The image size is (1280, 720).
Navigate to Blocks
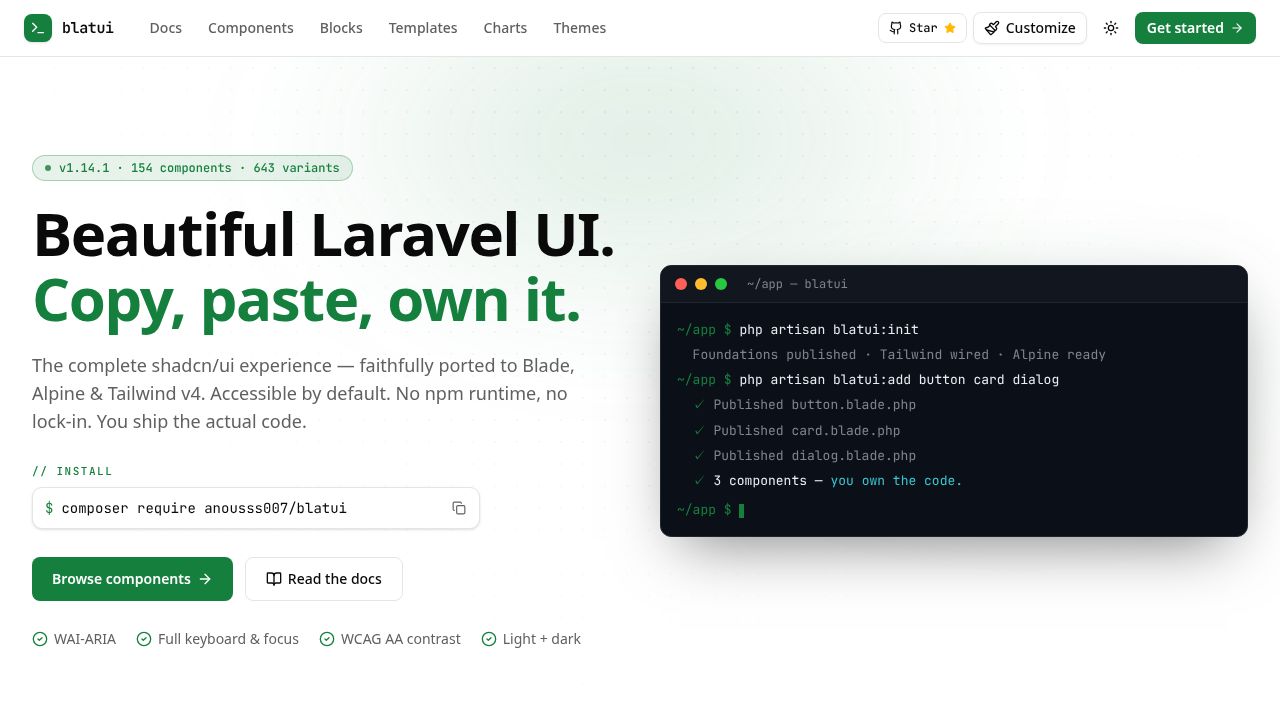(341, 28)
